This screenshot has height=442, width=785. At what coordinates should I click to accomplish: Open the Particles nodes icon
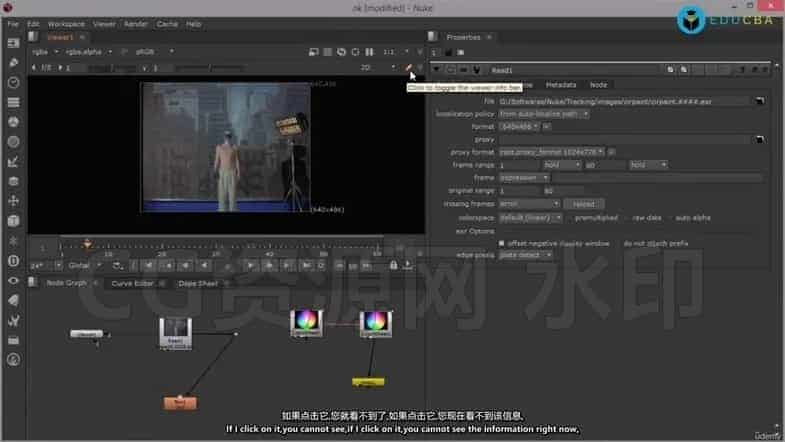(14, 241)
